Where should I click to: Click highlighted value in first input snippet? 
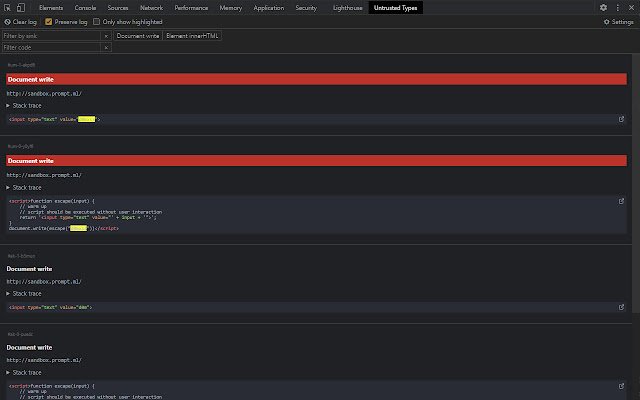click(87, 119)
